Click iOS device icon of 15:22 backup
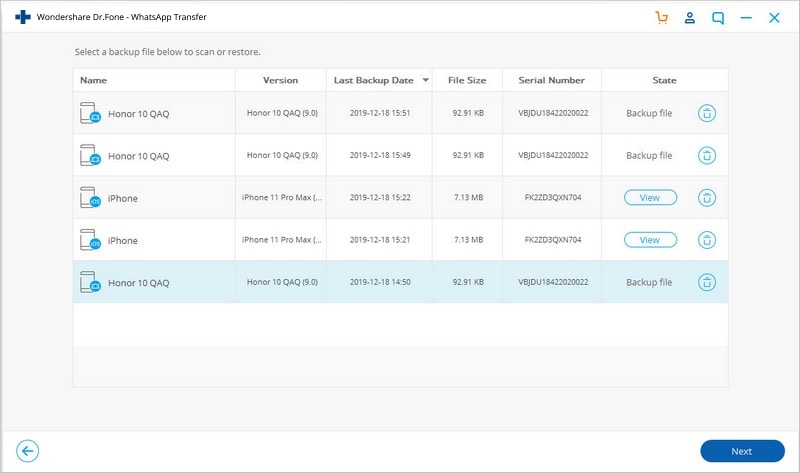The width and height of the screenshot is (800, 473). tap(90, 198)
